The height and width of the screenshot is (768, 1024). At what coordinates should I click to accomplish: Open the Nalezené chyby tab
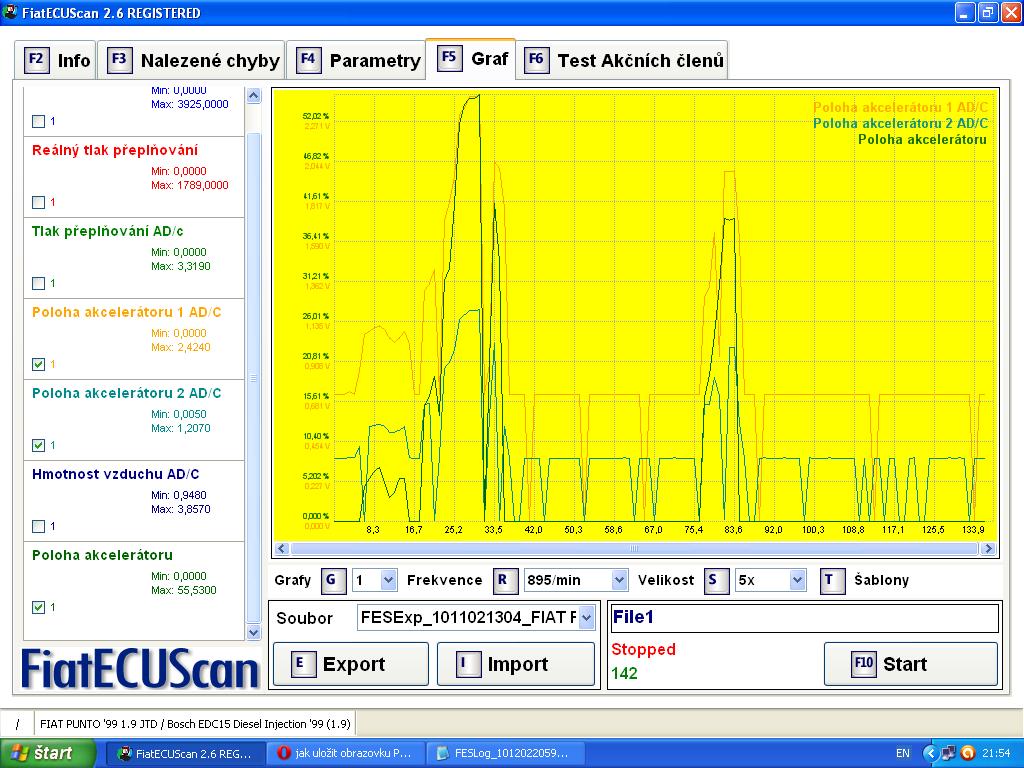(x=194, y=60)
